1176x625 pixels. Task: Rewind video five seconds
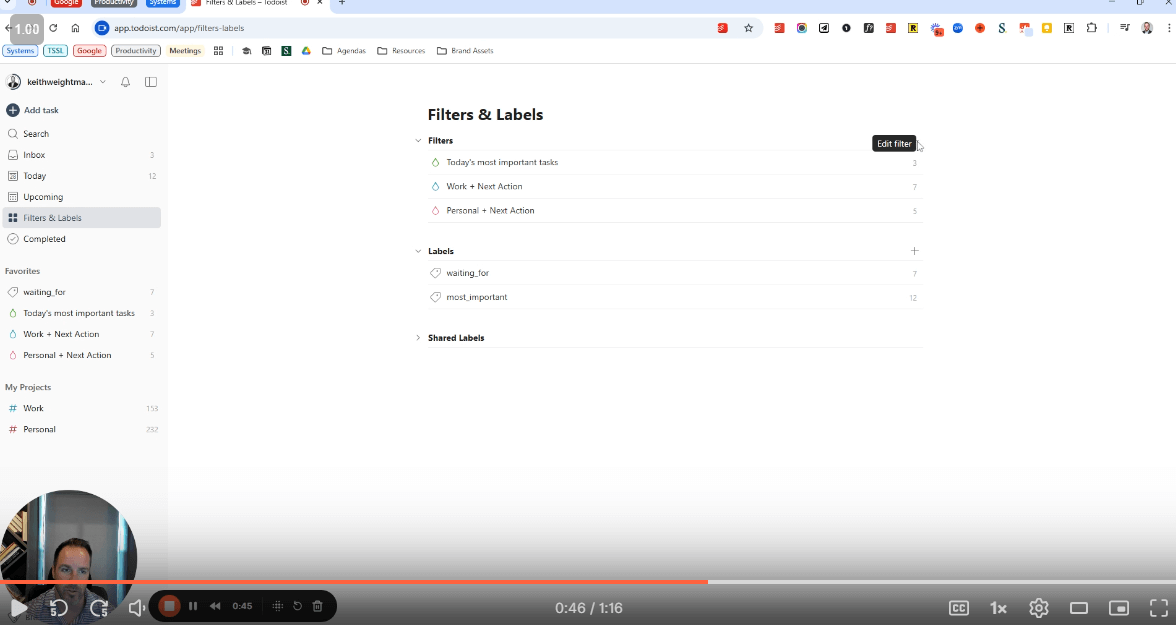[x=58, y=608]
